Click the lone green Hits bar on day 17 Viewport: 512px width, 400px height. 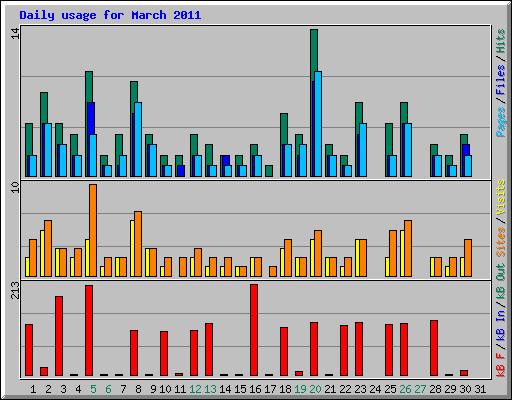coord(269,171)
